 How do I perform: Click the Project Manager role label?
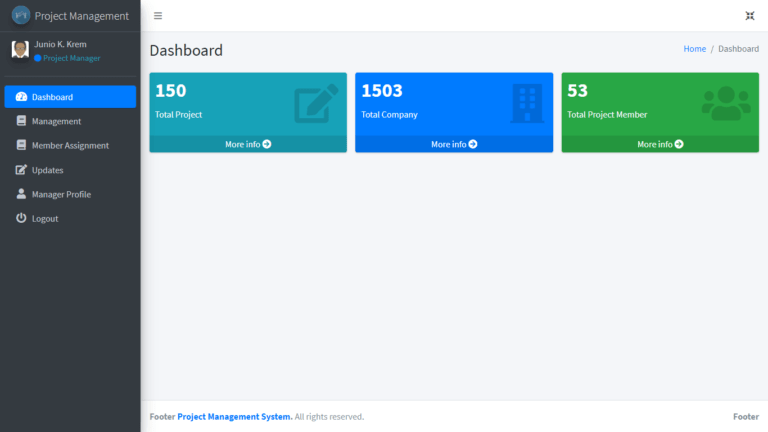(72, 58)
